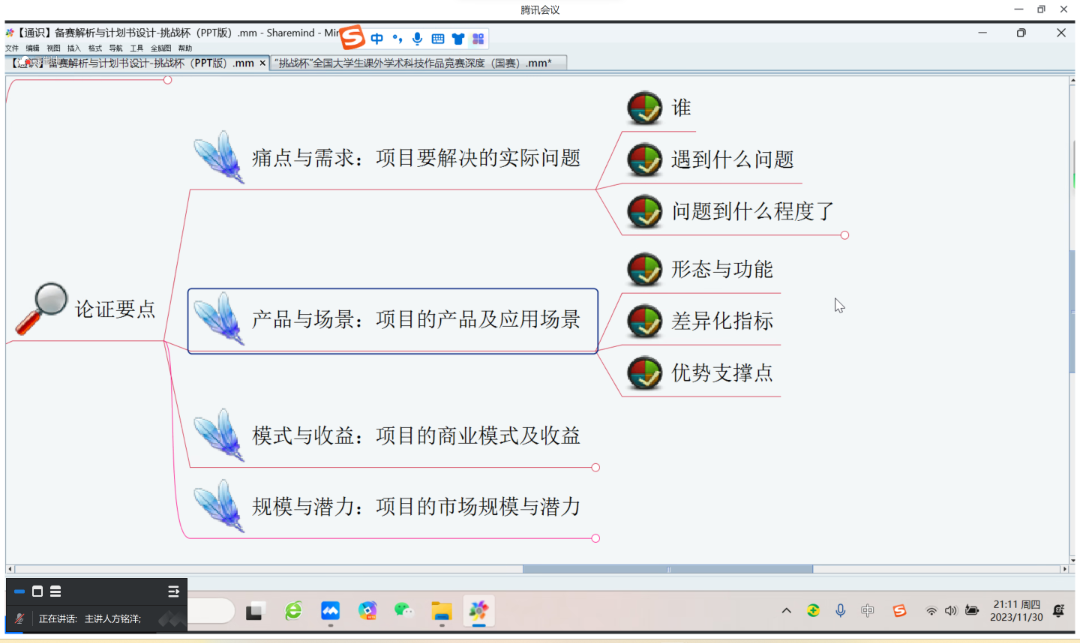
Task: Click checkmark icon next to 差异化指标
Action: [x=645, y=321]
